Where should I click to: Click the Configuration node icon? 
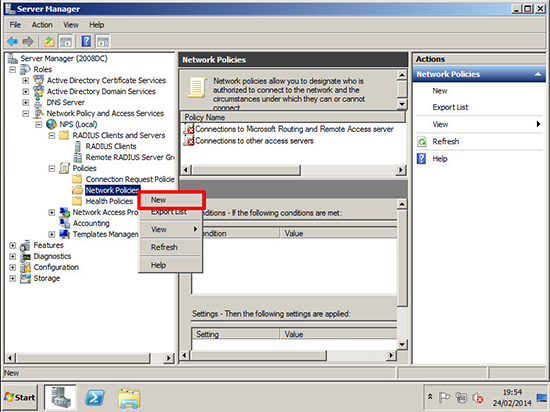[x=25, y=267]
